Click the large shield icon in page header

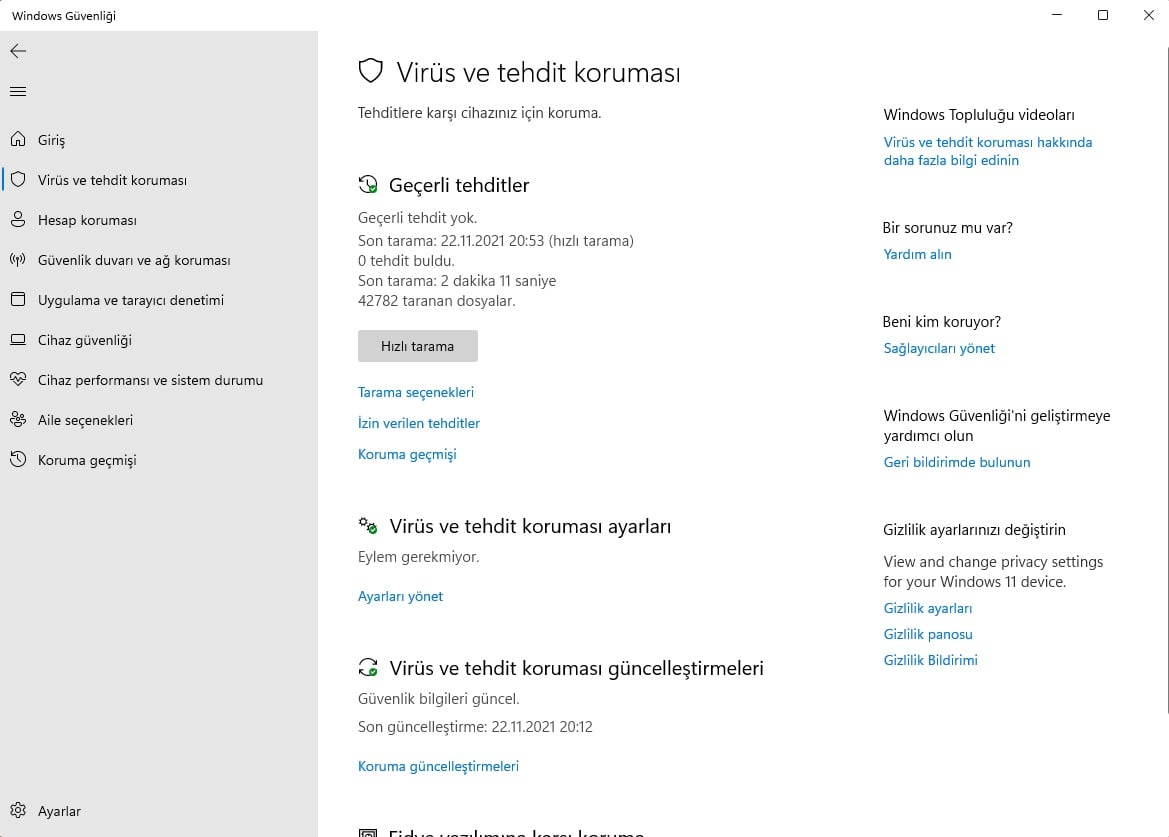(371, 72)
